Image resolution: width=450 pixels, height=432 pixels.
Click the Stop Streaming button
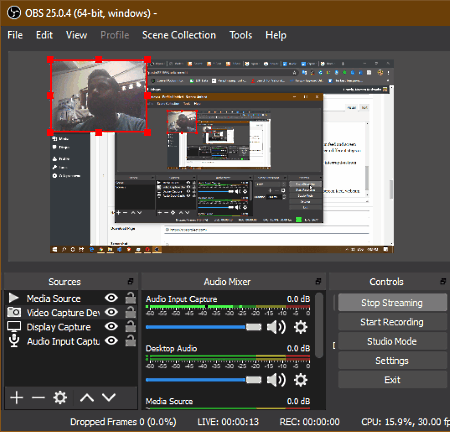(392, 303)
